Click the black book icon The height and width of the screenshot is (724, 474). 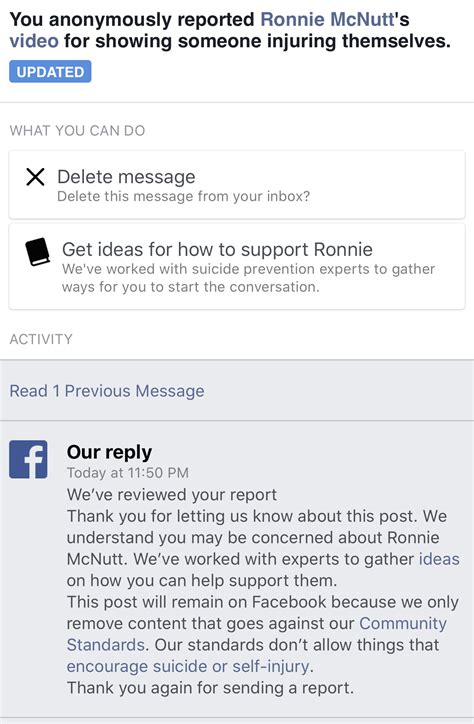37,252
